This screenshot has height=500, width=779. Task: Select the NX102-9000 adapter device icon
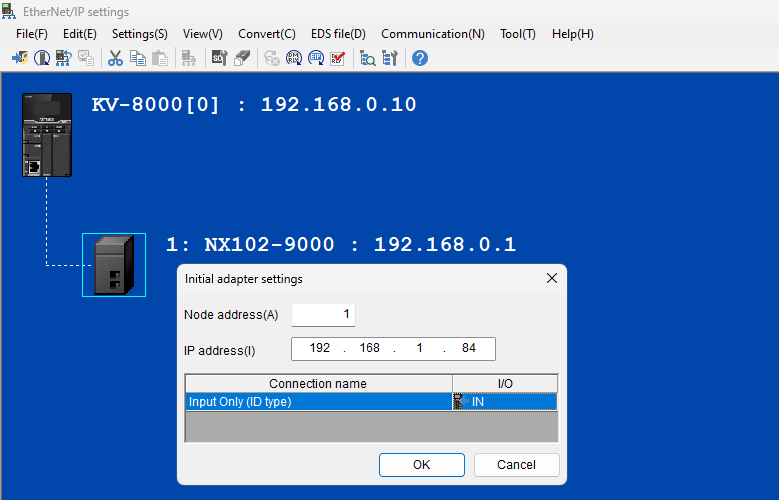(114, 265)
